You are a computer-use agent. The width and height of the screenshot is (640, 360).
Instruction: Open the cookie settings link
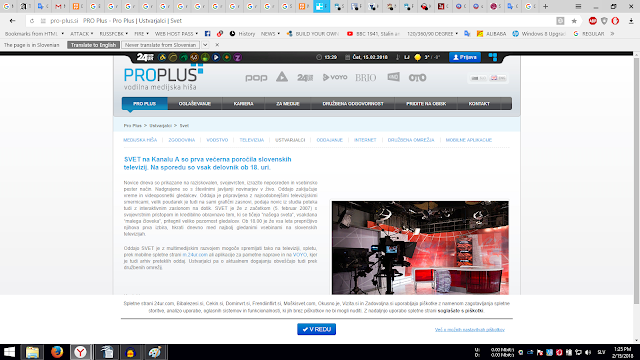pos(469,330)
